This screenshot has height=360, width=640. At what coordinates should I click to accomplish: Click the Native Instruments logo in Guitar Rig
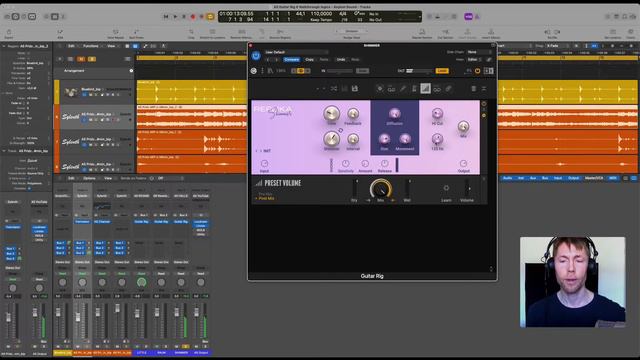253,71
